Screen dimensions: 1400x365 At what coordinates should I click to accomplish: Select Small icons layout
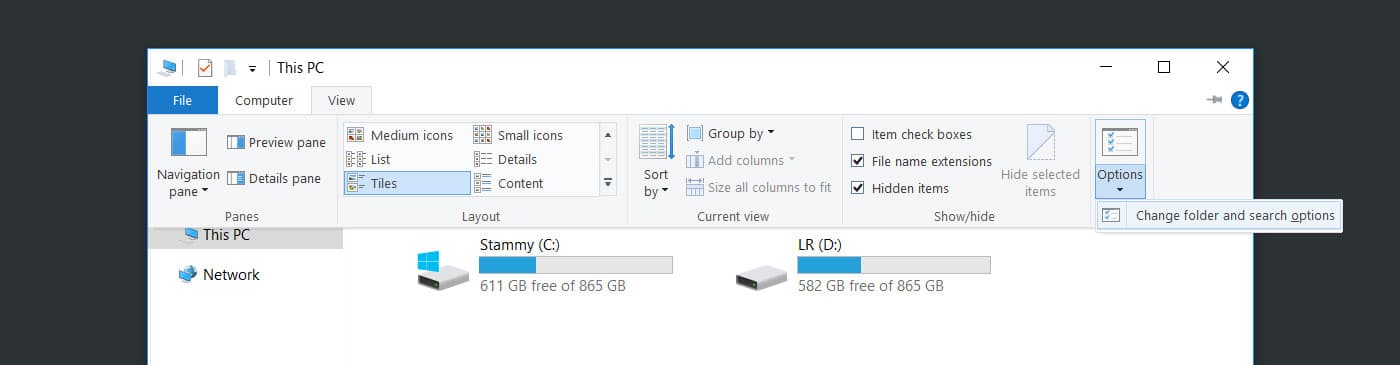[519, 135]
